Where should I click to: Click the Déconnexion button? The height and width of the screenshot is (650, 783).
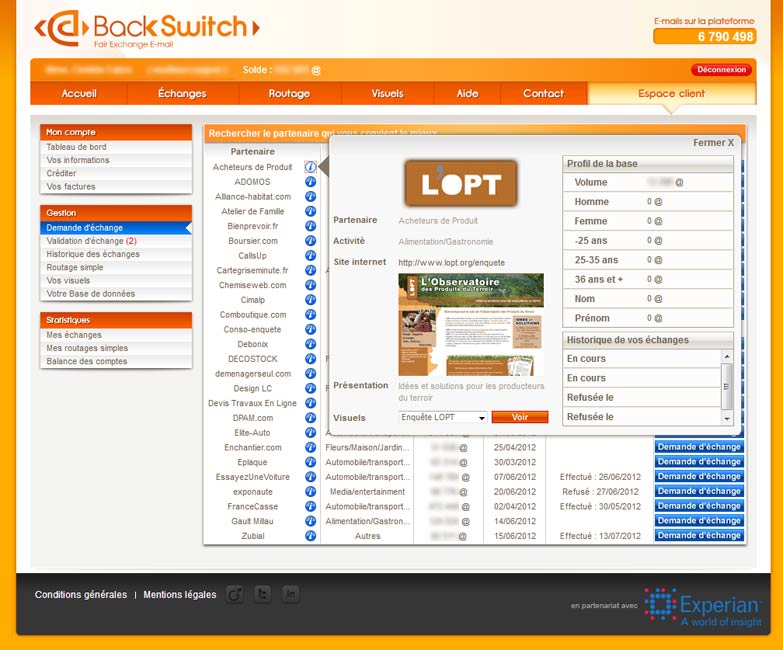point(722,69)
